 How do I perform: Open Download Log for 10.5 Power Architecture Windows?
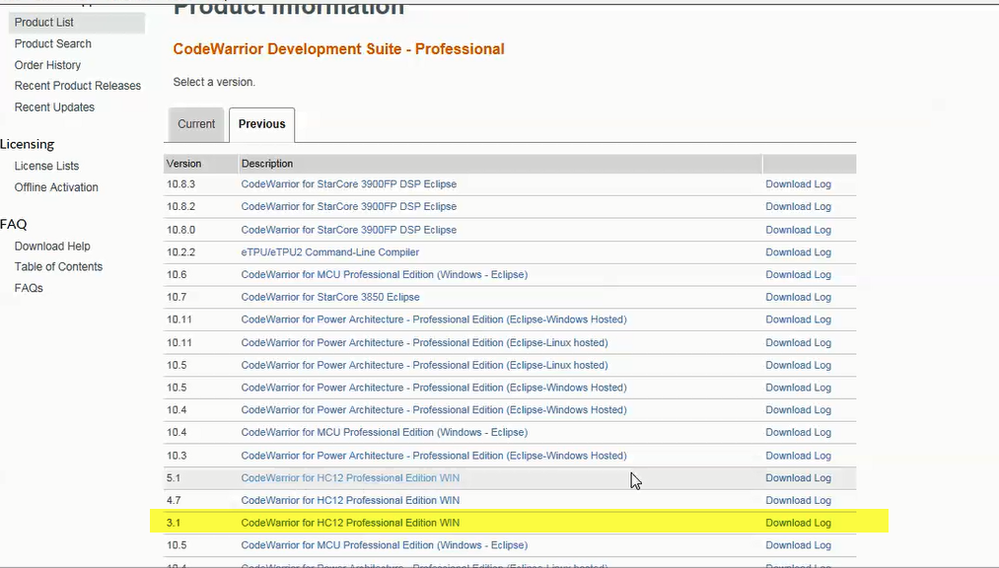click(x=798, y=387)
